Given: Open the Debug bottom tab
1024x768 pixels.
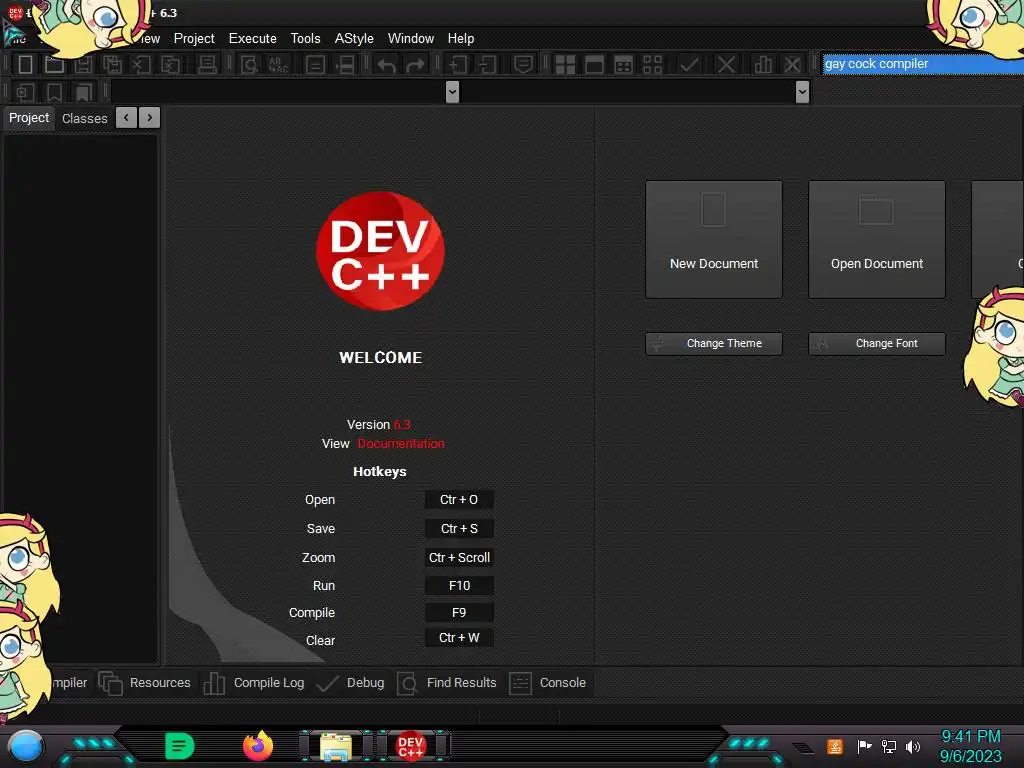Looking at the screenshot, I should click(351, 683).
